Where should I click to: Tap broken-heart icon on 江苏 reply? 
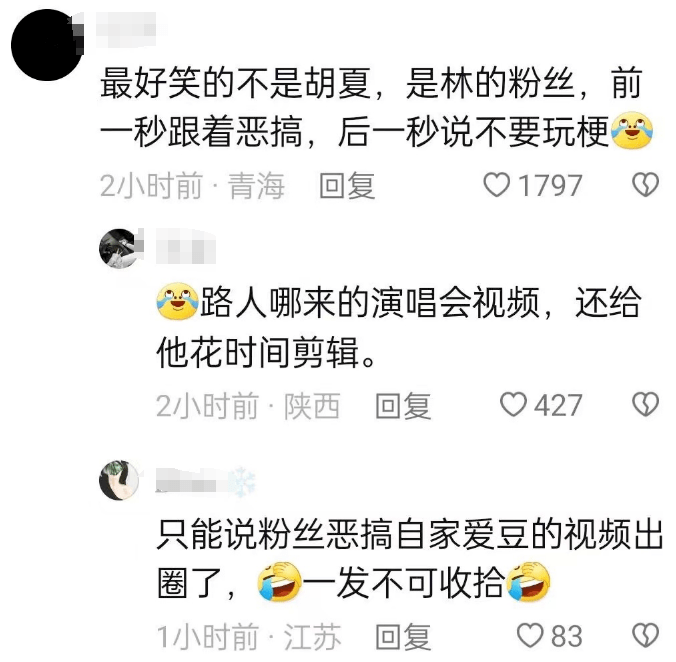[x=645, y=635]
